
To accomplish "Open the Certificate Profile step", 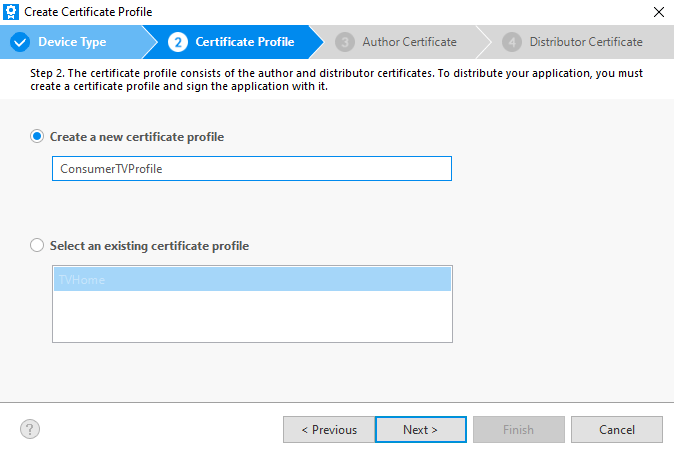I will tap(245, 42).
